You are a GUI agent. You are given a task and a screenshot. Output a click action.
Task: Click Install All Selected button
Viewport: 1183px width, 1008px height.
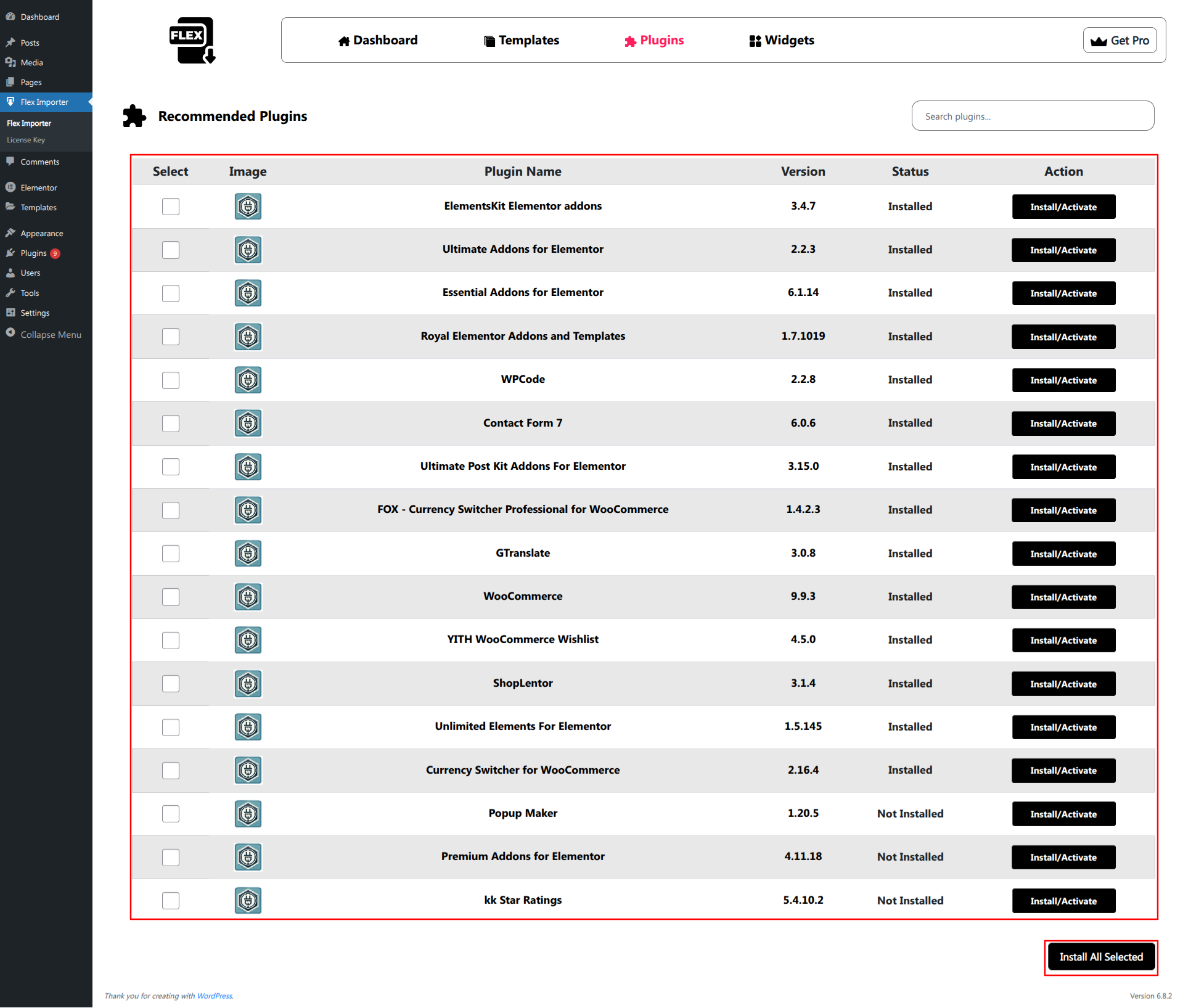pos(1101,957)
